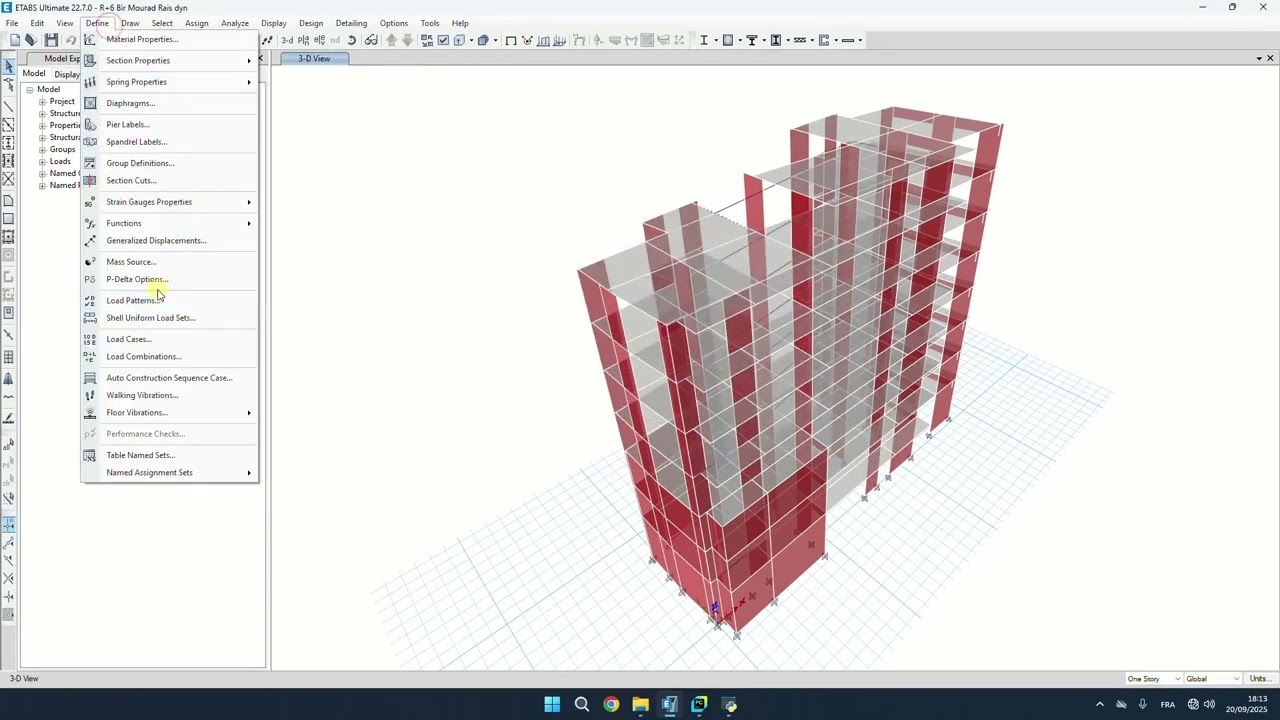
Task: Expand Floor Vibrations submenu
Action: pyautogui.click(x=170, y=413)
